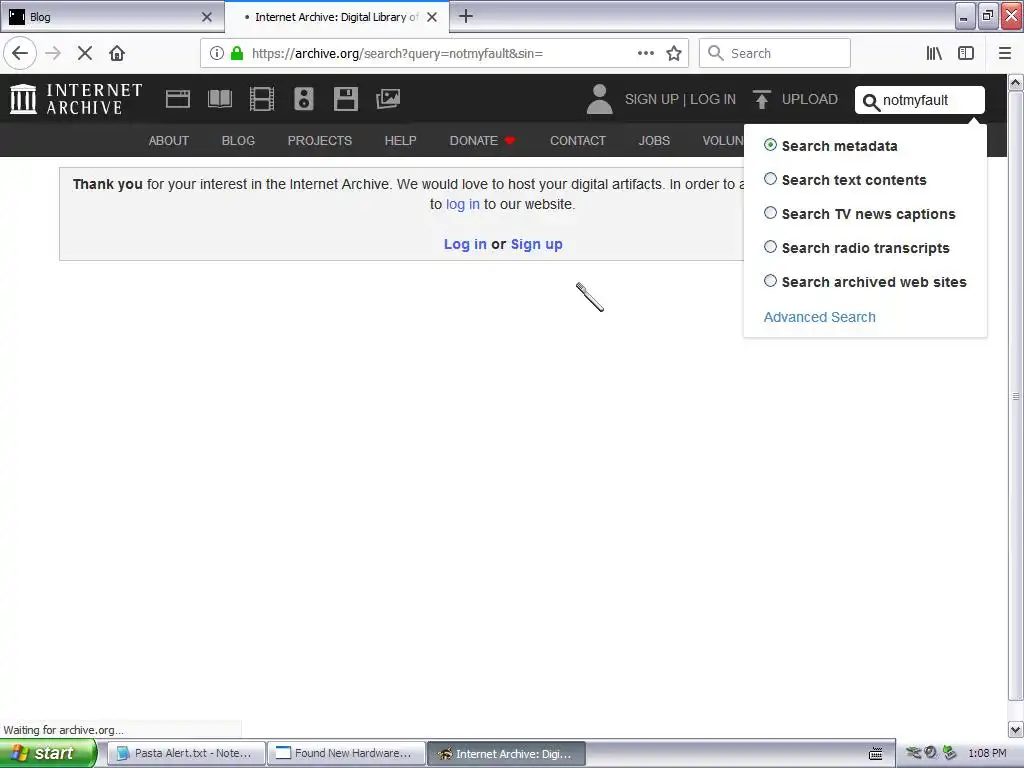The image size is (1024, 768).
Task: Click the LOG IN link in header
Action: point(713,99)
